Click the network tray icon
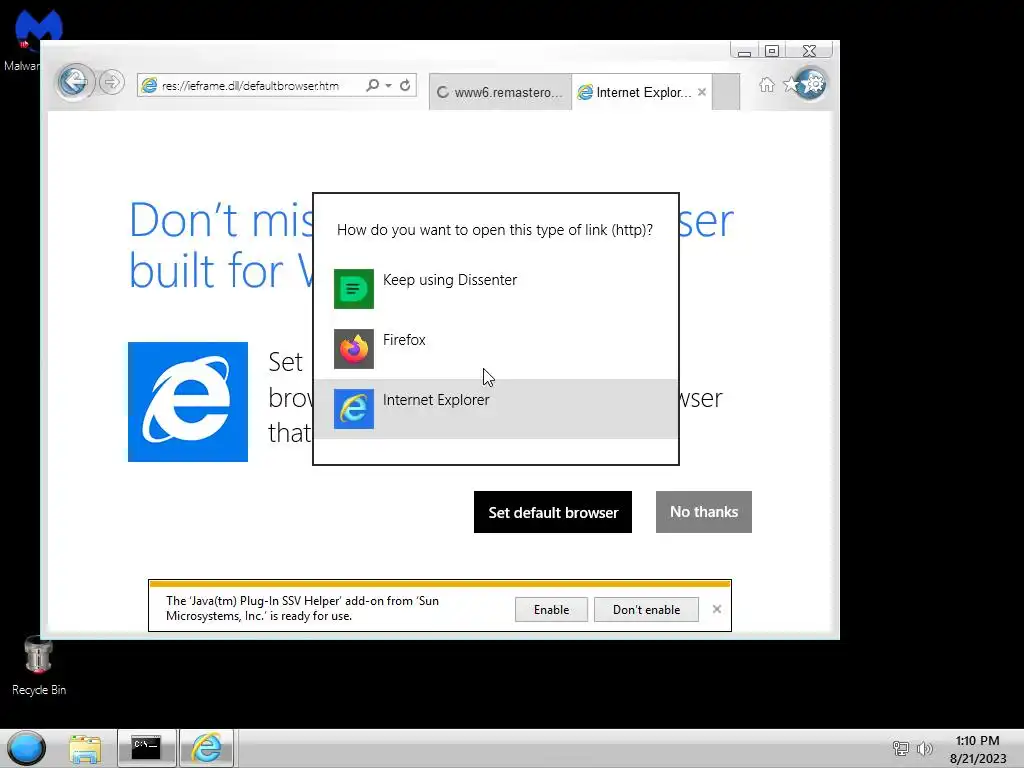The height and width of the screenshot is (768, 1024). tap(901, 748)
